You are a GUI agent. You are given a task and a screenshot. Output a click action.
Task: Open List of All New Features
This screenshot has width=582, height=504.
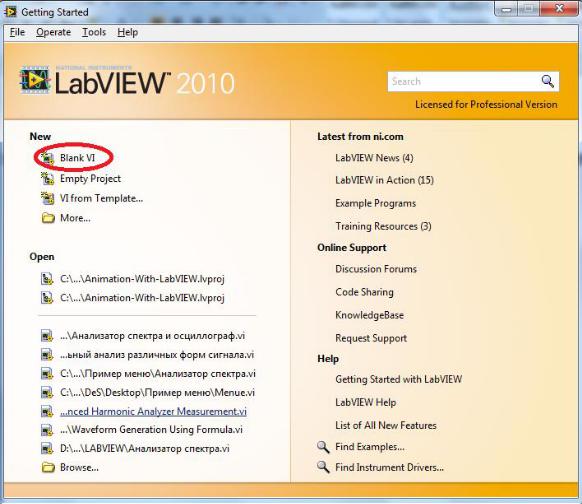[386, 425]
